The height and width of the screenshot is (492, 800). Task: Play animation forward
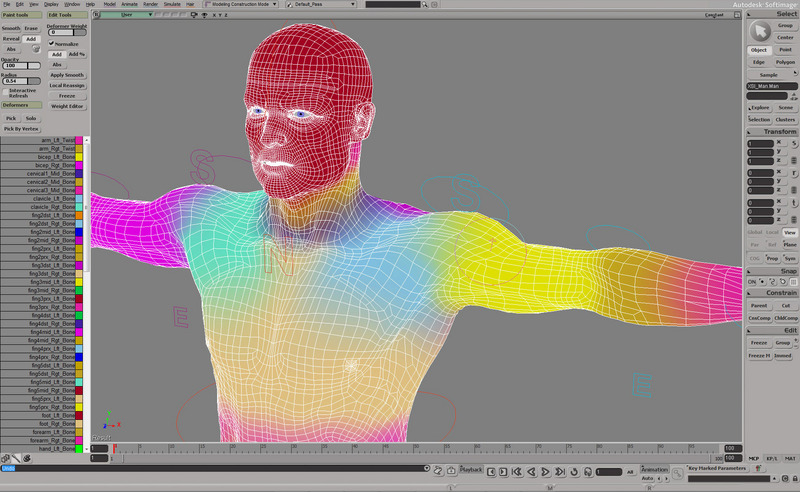[x=545, y=472]
